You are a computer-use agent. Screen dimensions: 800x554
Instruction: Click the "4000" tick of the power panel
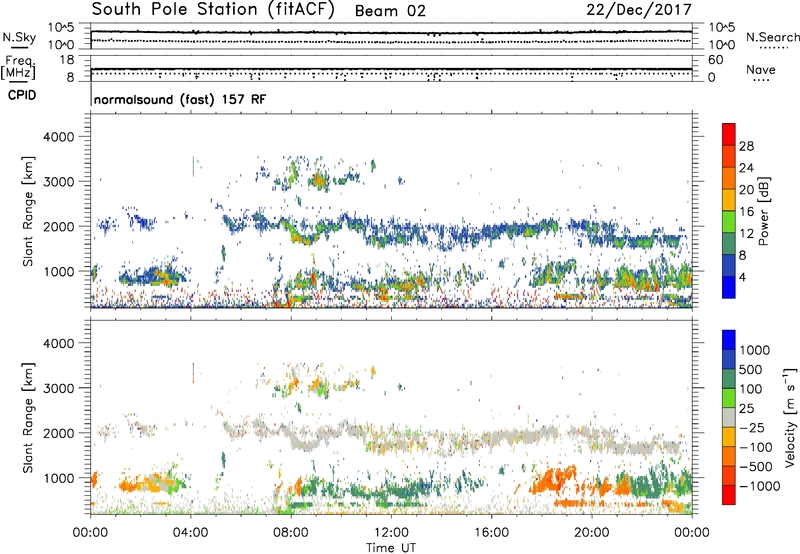coord(58,137)
